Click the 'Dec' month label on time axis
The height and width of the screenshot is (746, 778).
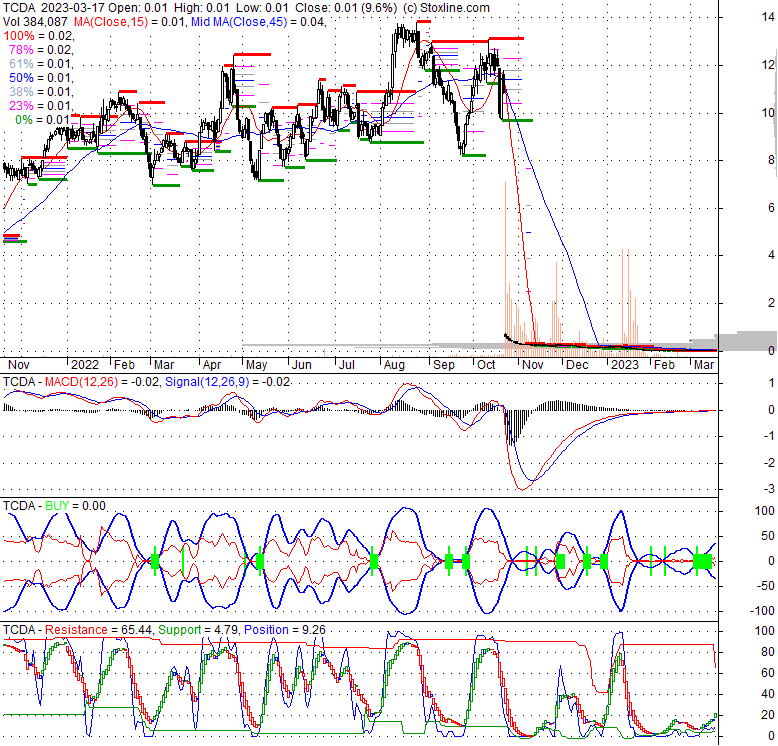(x=577, y=365)
